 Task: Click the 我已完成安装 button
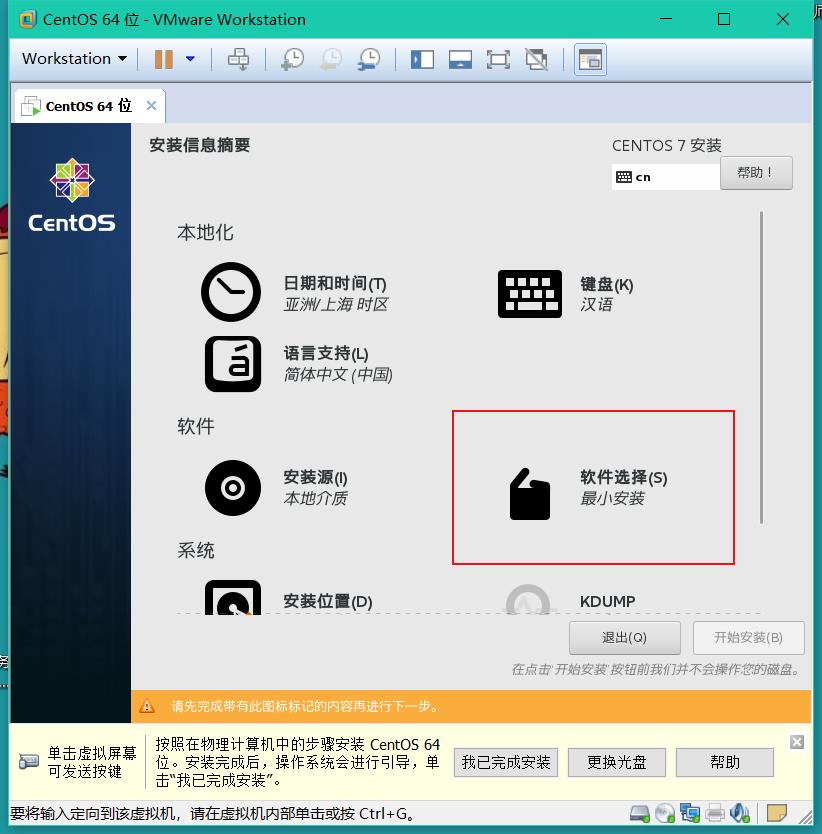pos(506,763)
